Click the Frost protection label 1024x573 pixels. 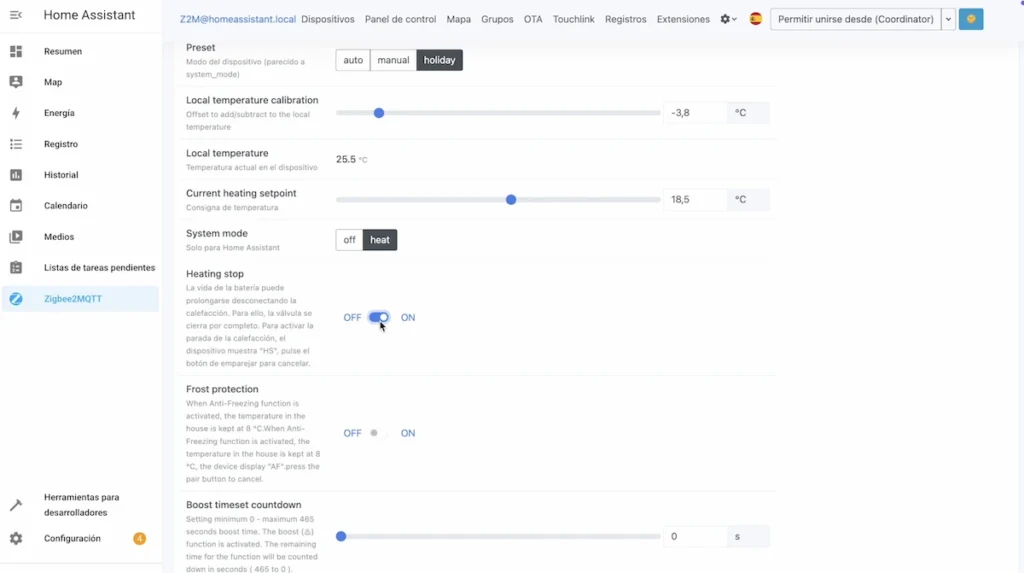click(x=222, y=389)
